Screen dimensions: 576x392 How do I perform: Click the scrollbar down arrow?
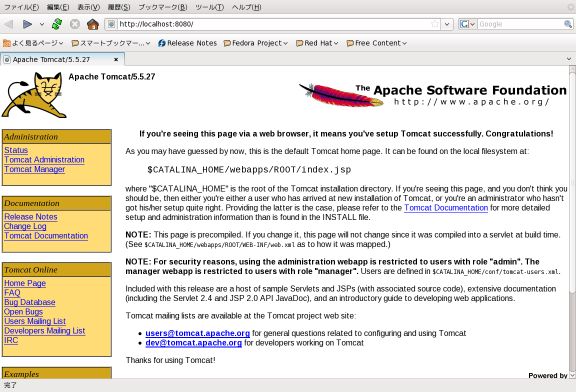coord(572,375)
